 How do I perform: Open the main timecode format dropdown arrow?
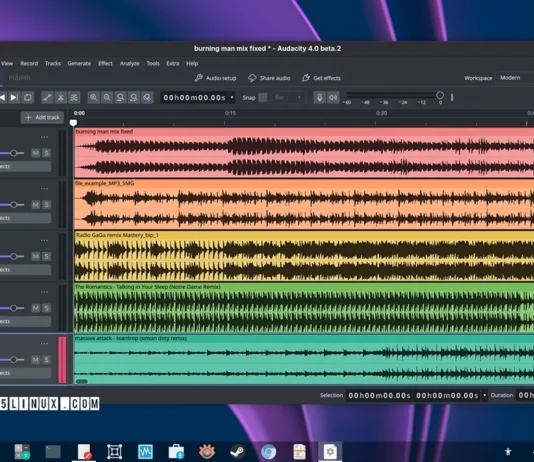pyautogui.click(x=232, y=98)
